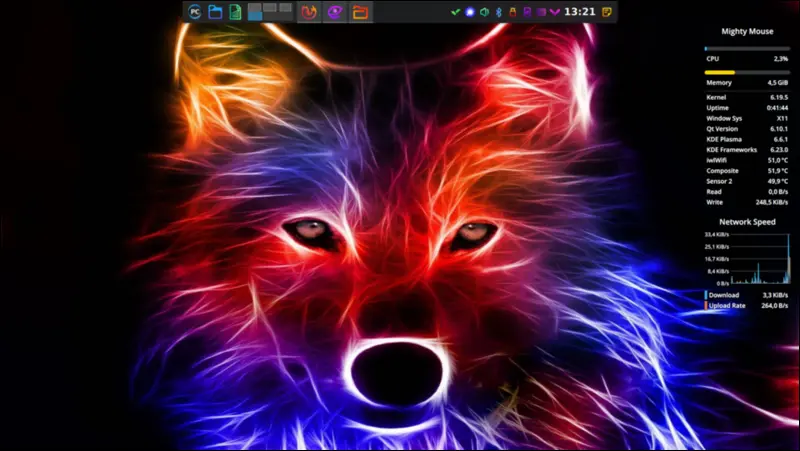Open the PC application launcher icon
The width and height of the screenshot is (800, 451).
tap(195, 12)
